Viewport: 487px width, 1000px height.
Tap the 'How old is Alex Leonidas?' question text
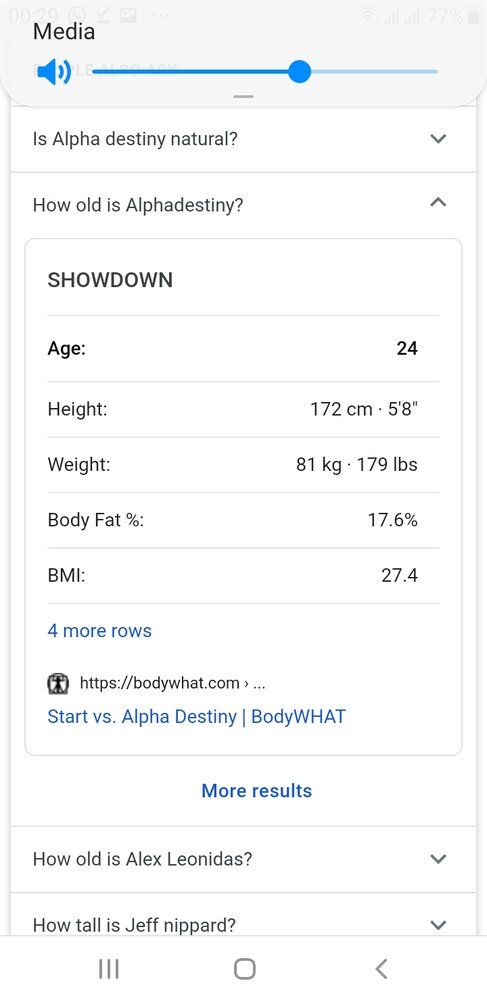pos(142,858)
